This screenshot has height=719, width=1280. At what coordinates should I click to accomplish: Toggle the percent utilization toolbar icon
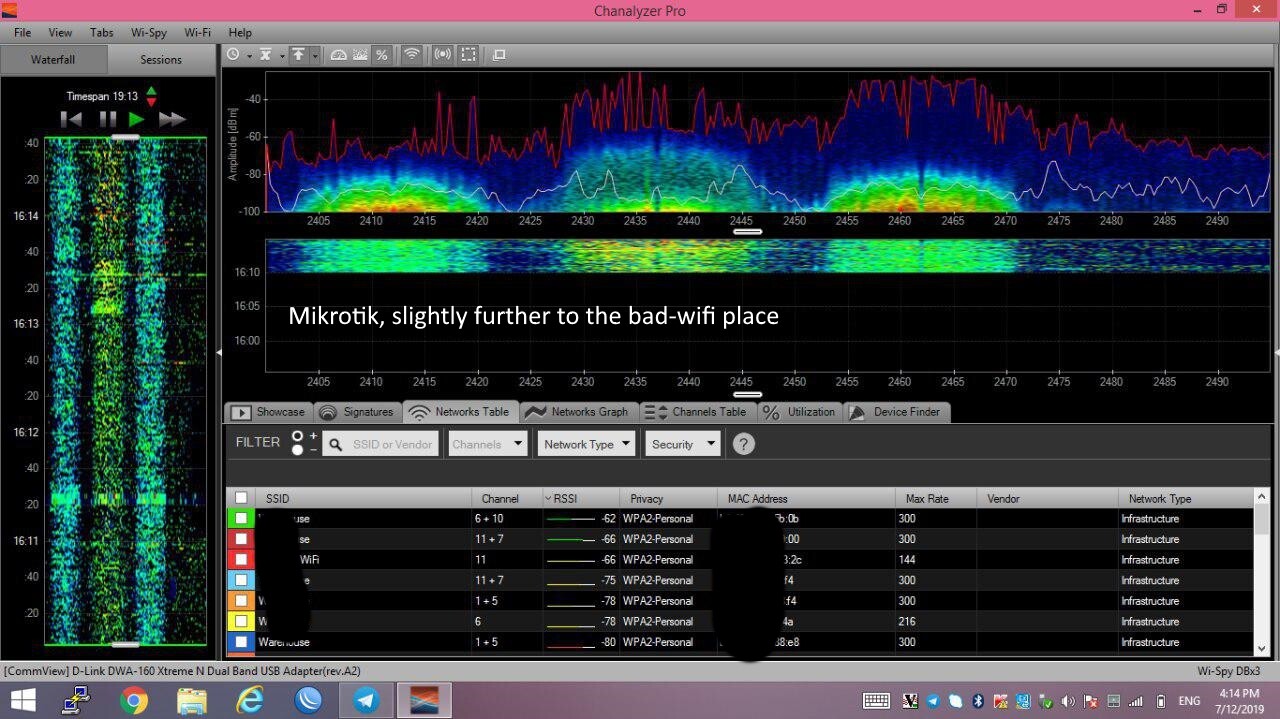(381, 55)
